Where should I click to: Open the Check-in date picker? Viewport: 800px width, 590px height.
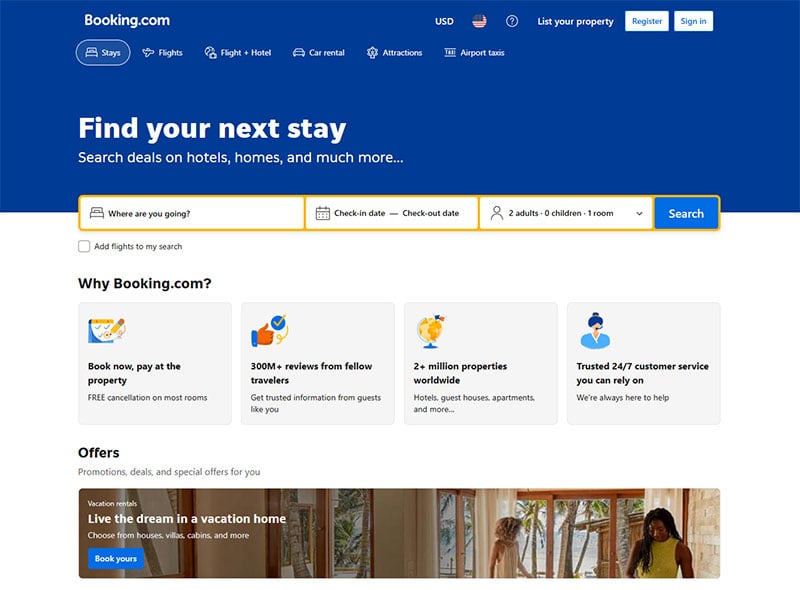click(x=359, y=213)
